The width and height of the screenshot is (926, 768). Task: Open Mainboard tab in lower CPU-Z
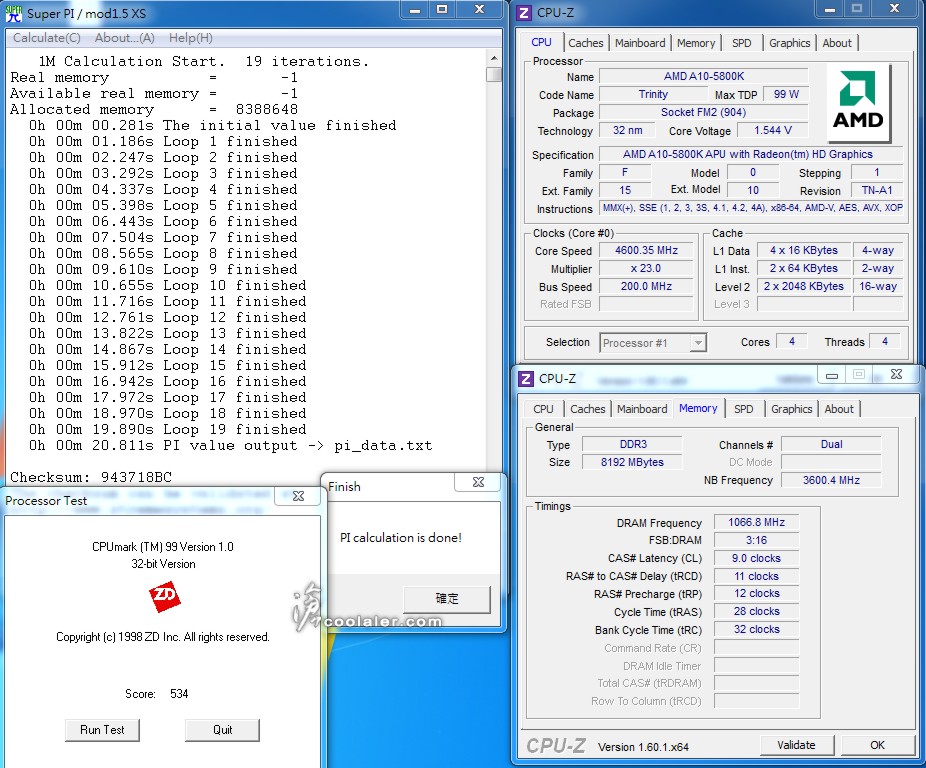point(642,409)
